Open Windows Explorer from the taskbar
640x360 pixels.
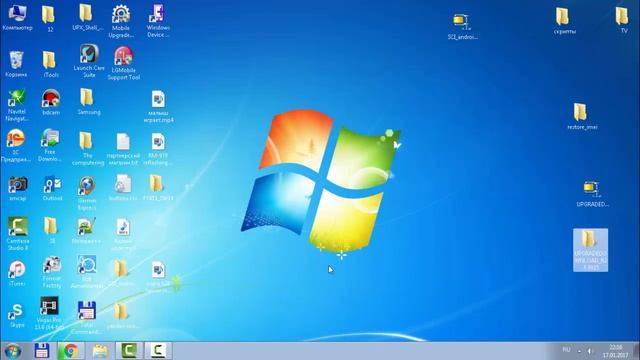[100, 351]
